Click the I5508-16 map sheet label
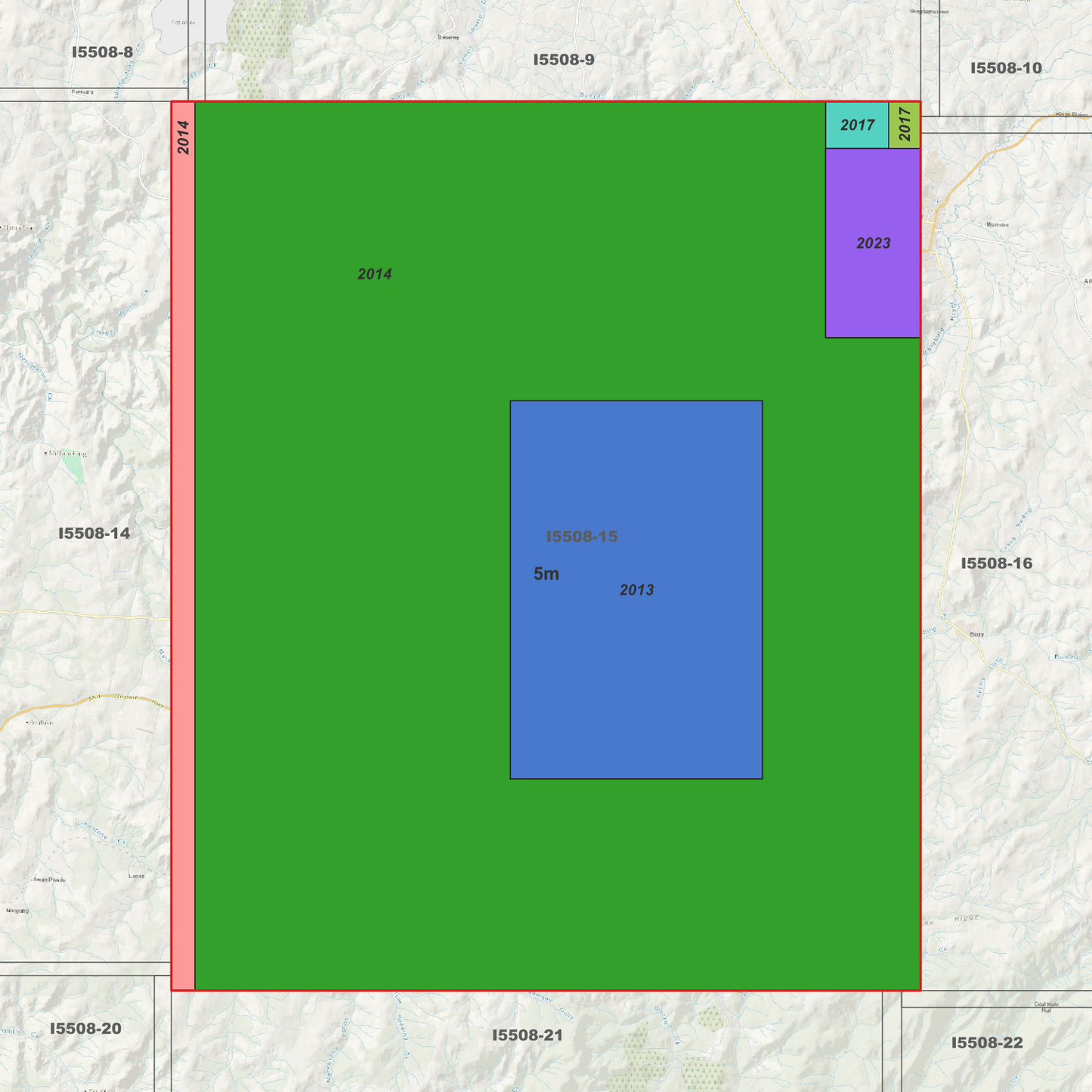The width and height of the screenshot is (1092, 1092). pyautogui.click(x=996, y=564)
